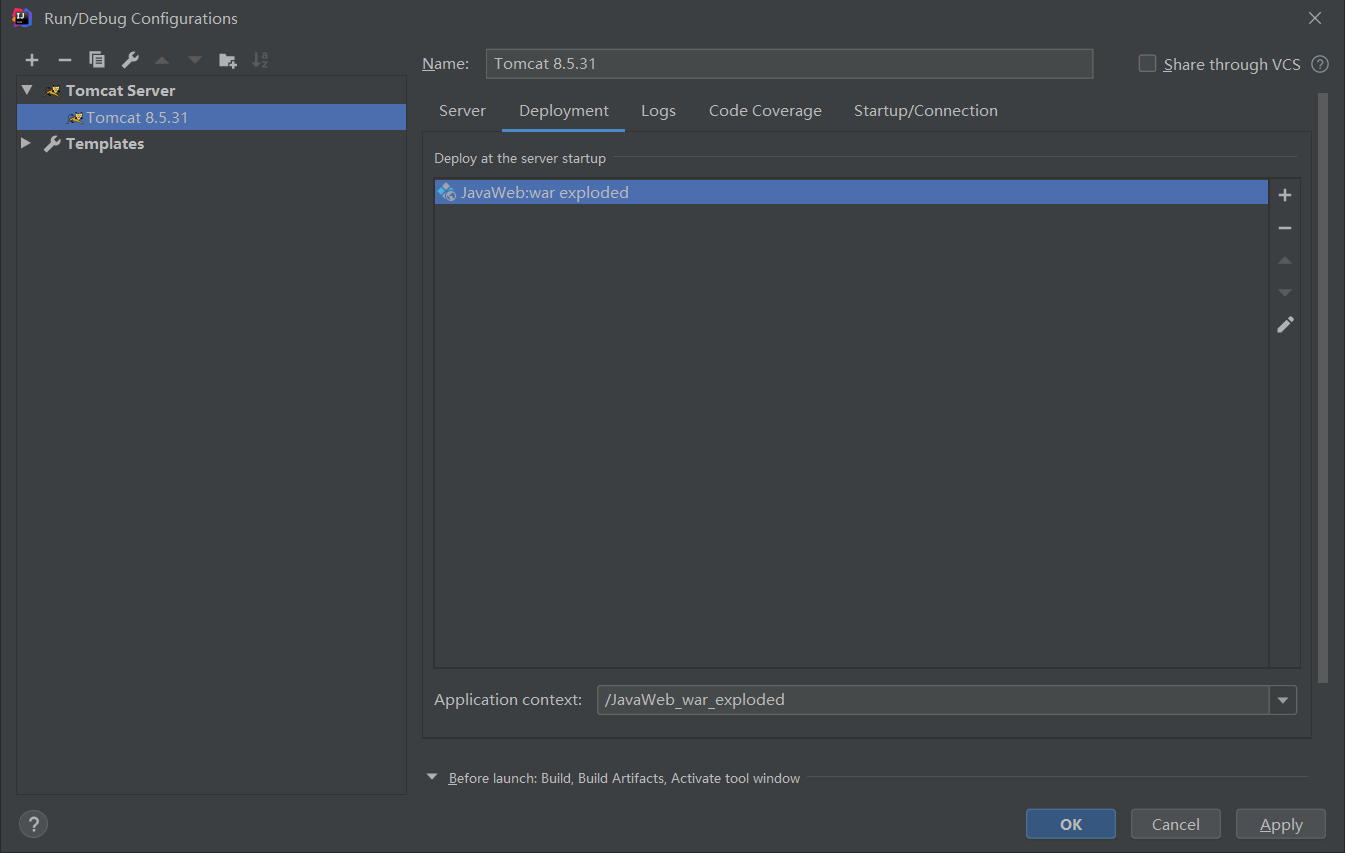Remove the selected configuration with minus icon
Image resolution: width=1345 pixels, height=853 pixels.
65,60
